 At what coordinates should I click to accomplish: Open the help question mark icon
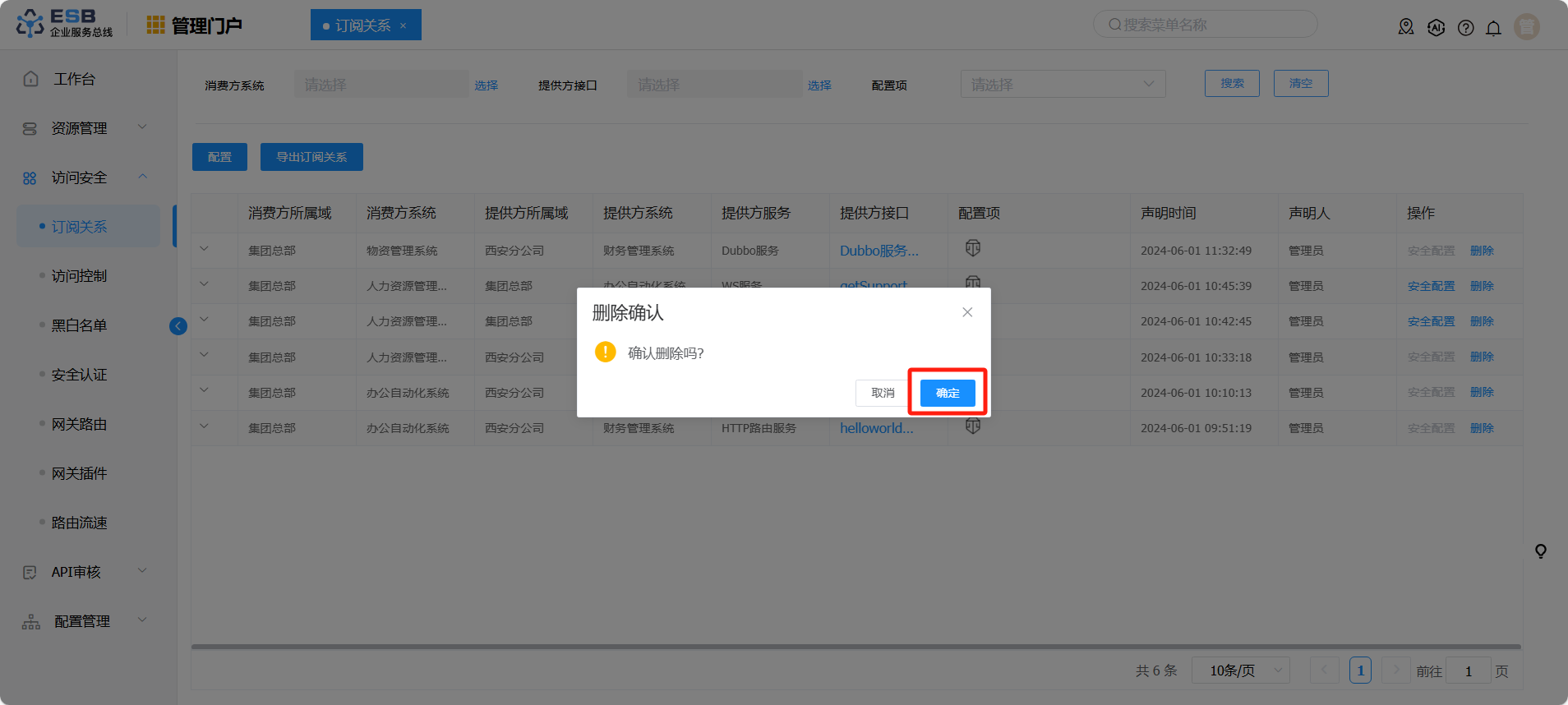point(1465,28)
